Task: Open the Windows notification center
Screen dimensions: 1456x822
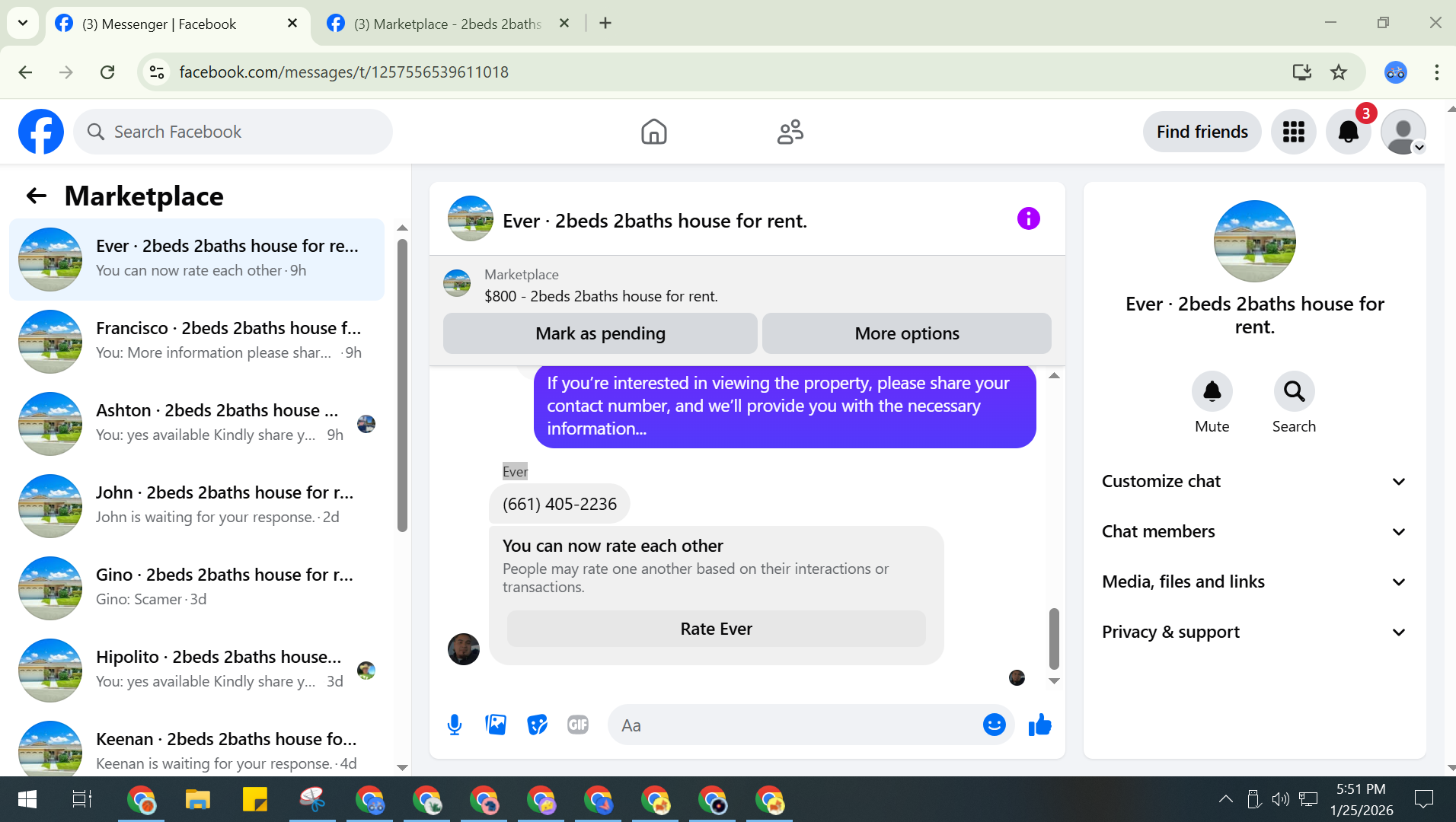Action: tap(1423, 799)
